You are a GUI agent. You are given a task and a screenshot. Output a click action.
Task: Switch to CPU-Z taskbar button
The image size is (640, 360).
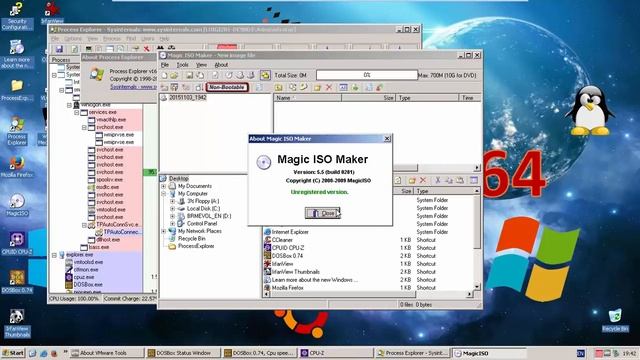[336, 353]
